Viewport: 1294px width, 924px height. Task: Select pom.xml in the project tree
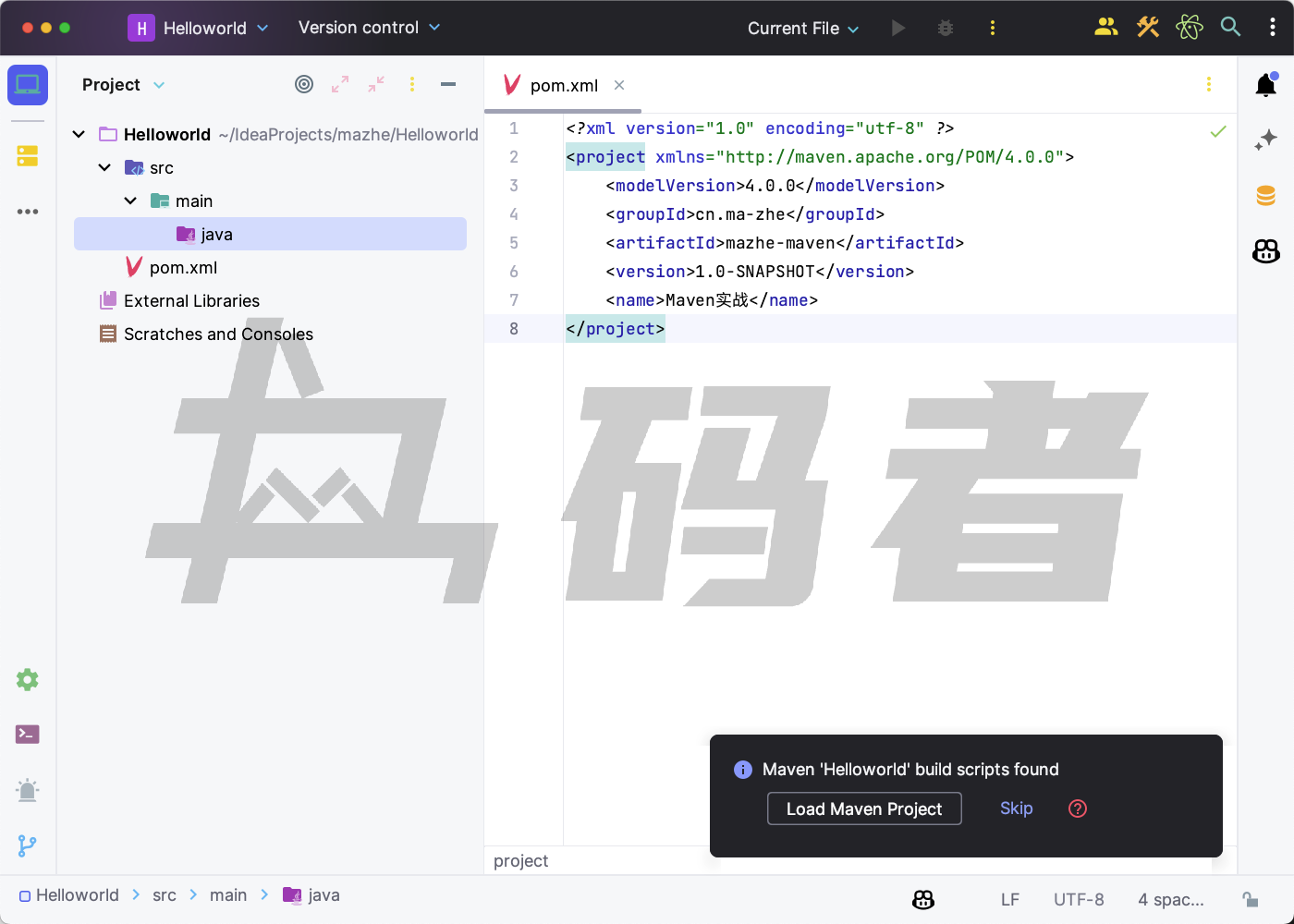[183, 268]
